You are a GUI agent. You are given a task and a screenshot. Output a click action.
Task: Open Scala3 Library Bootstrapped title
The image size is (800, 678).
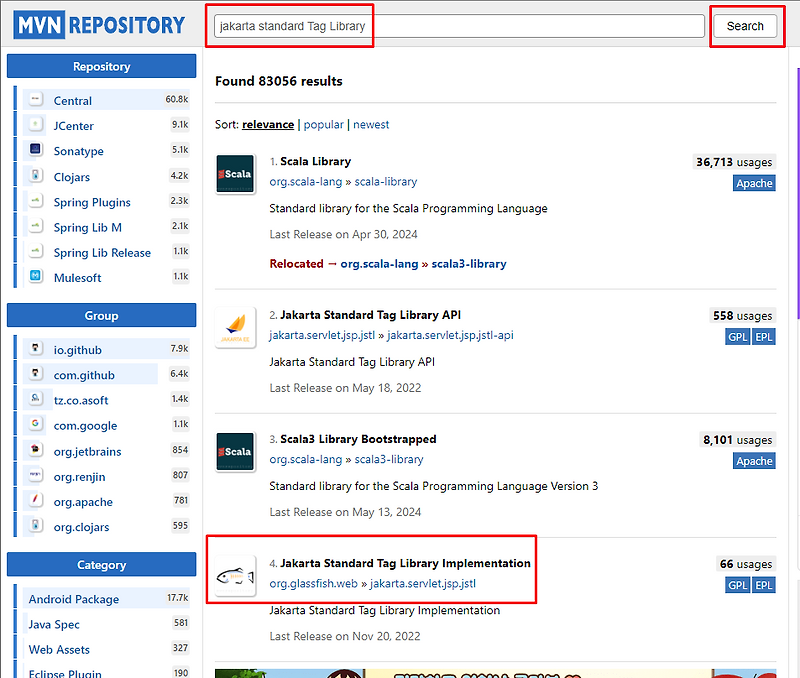pos(358,439)
